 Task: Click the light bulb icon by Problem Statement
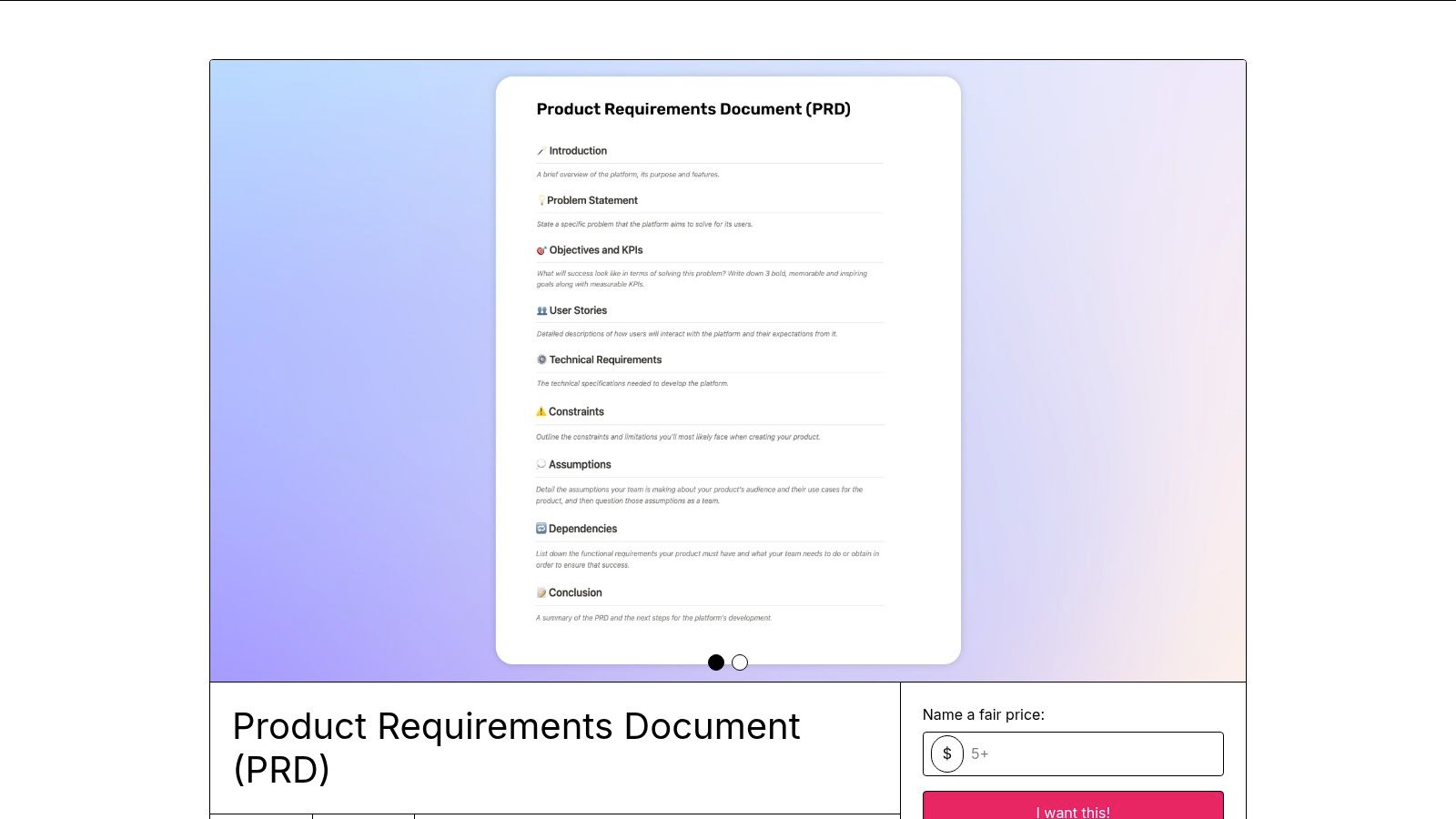click(541, 200)
